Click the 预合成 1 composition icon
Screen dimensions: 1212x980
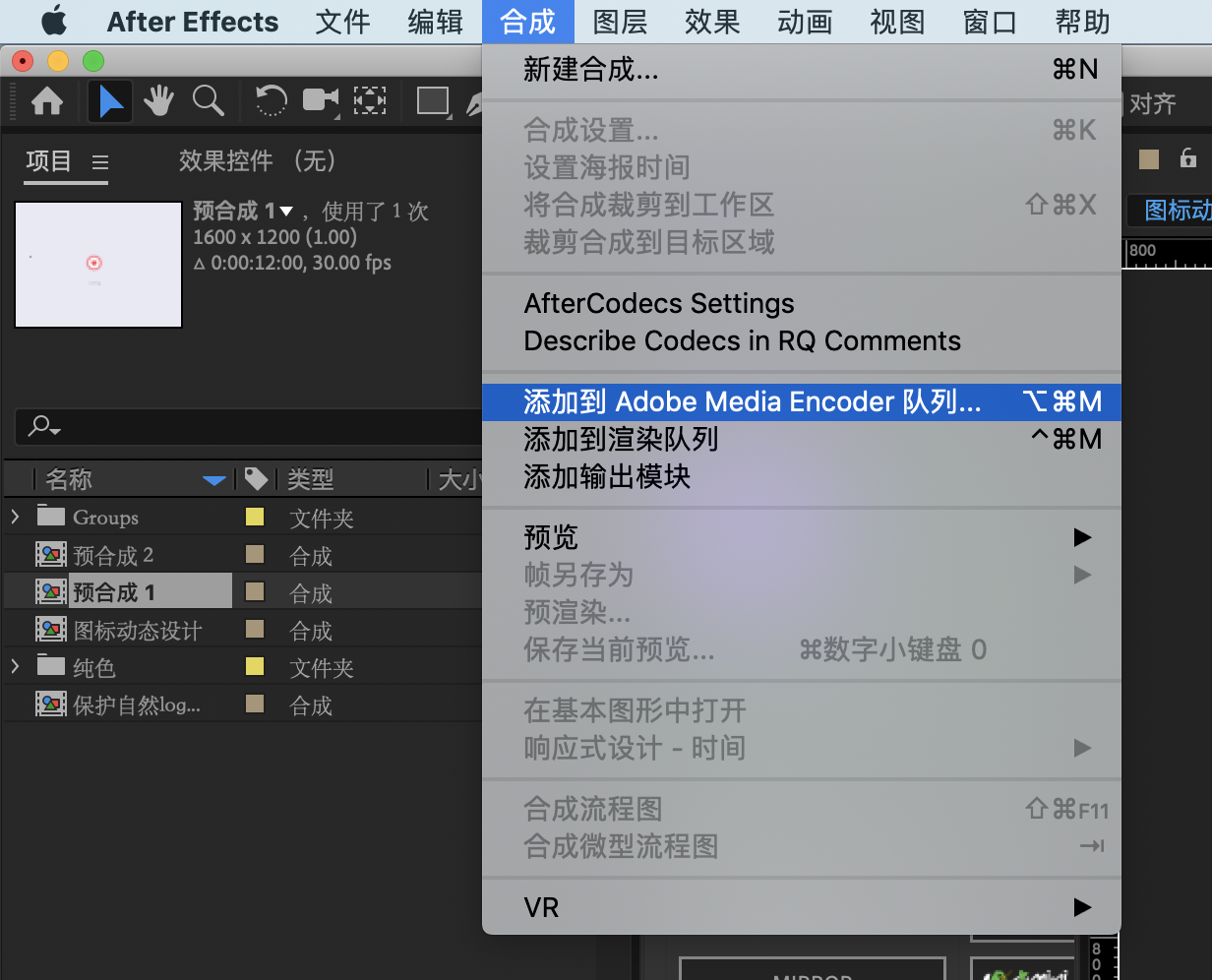pos(51,593)
